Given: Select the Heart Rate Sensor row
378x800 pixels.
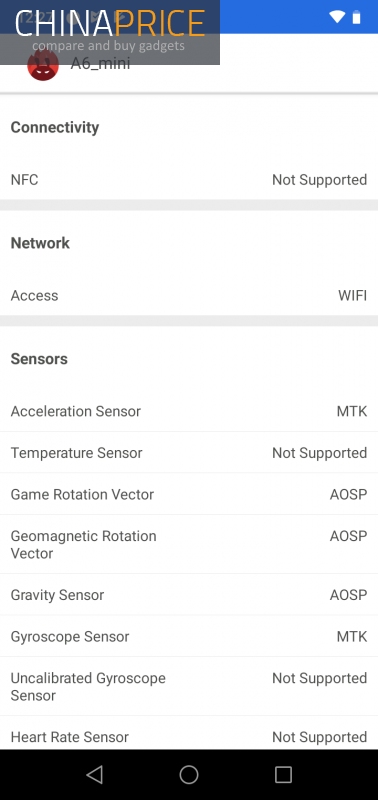Looking at the screenshot, I should (189, 733).
